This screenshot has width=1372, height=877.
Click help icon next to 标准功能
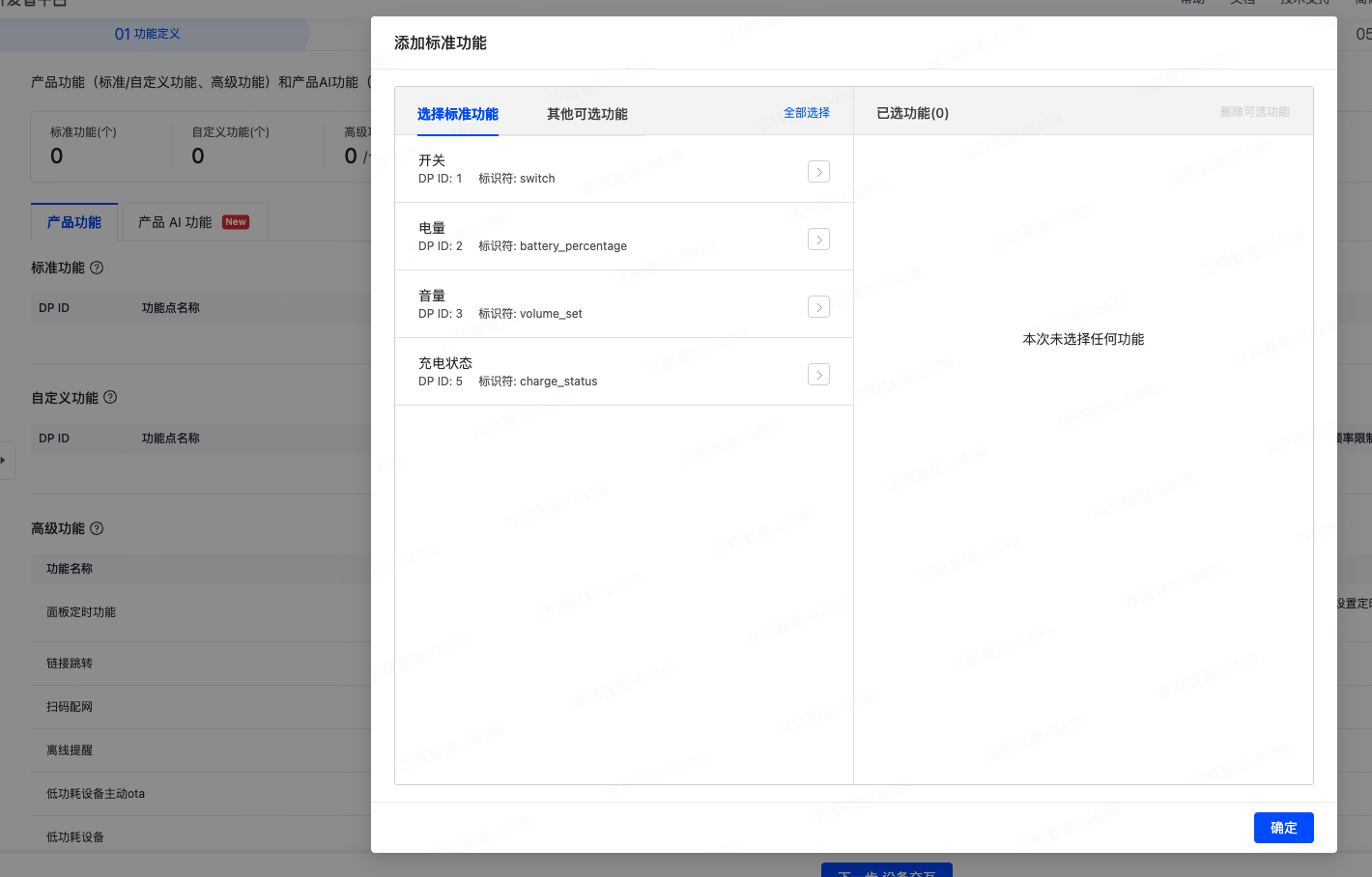click(97, 268)
